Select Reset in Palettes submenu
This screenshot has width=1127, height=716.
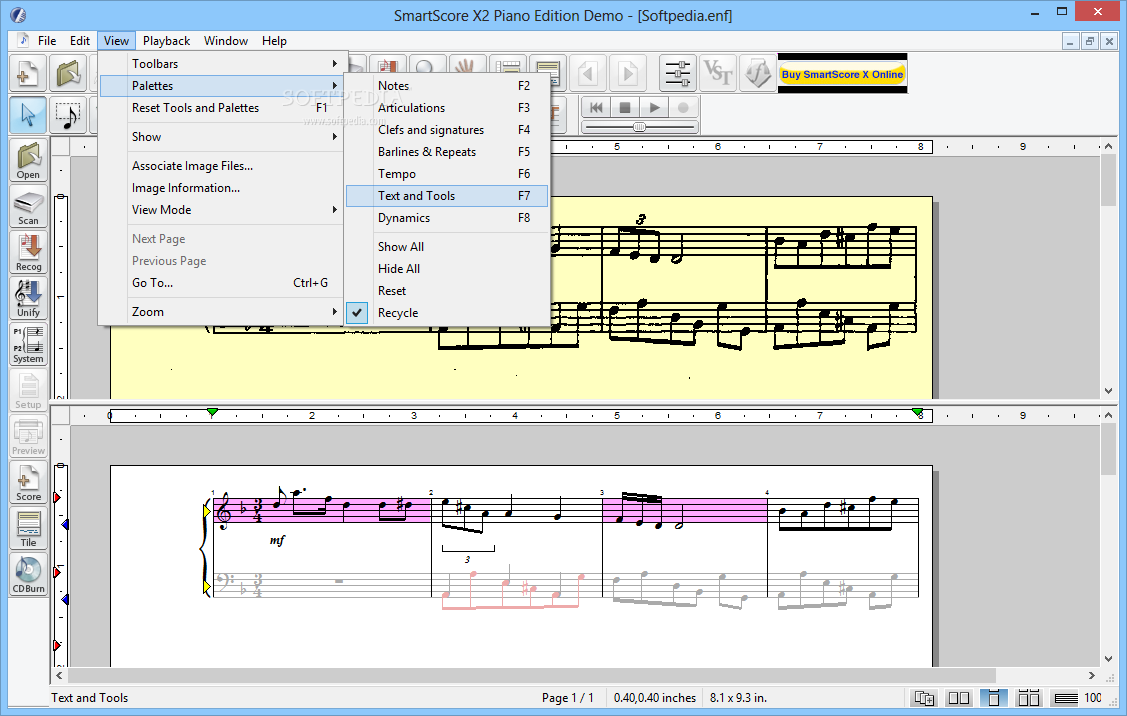coord(446,291)
